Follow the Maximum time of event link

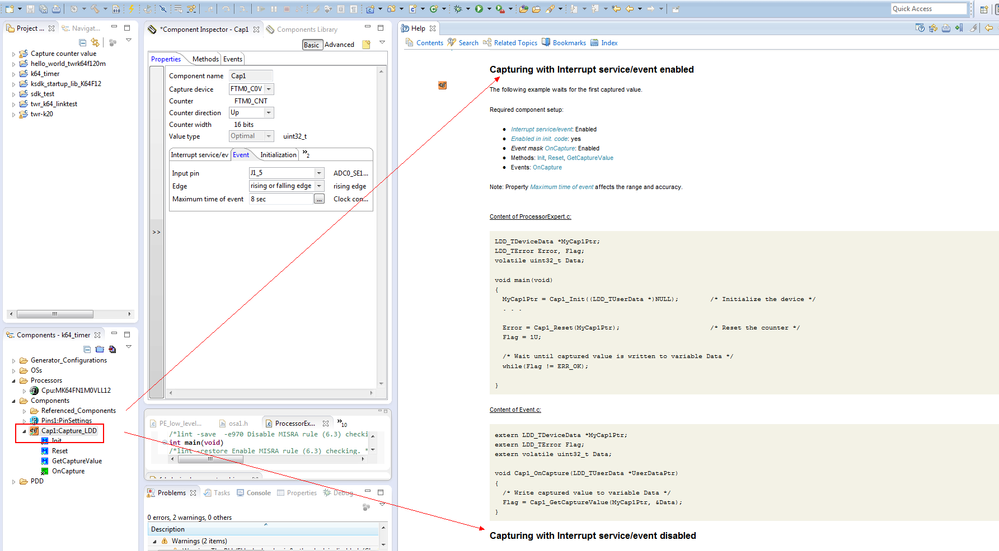point(561,187)
